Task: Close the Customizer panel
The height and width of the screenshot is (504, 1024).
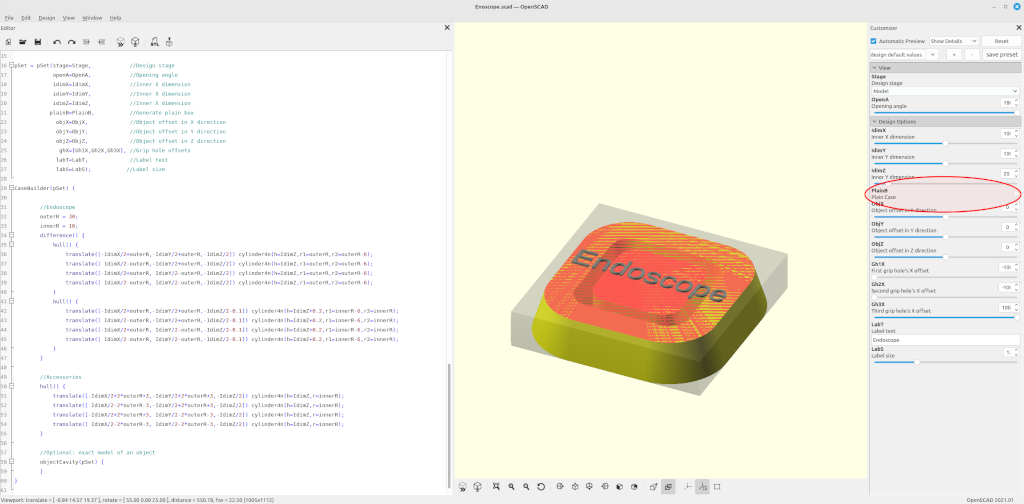Action: (1019, 27)
